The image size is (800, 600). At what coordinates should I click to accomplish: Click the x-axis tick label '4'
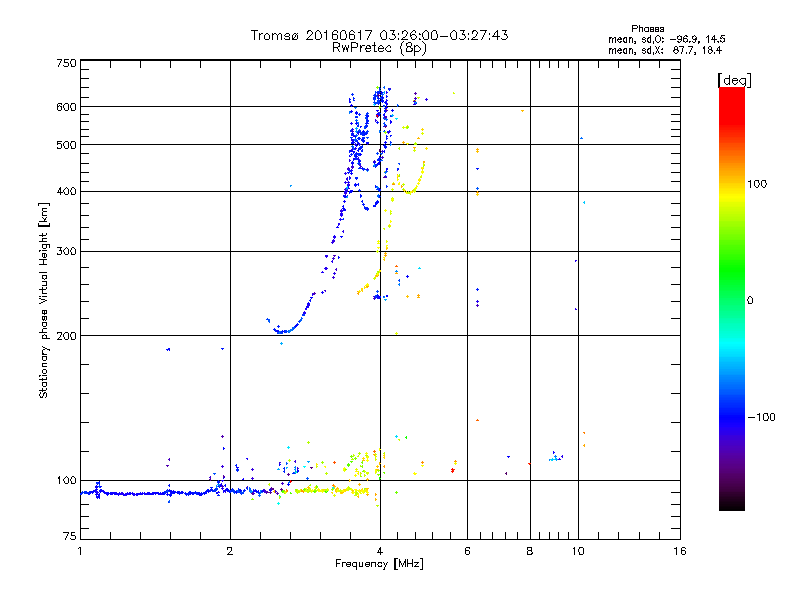point(380,551)
